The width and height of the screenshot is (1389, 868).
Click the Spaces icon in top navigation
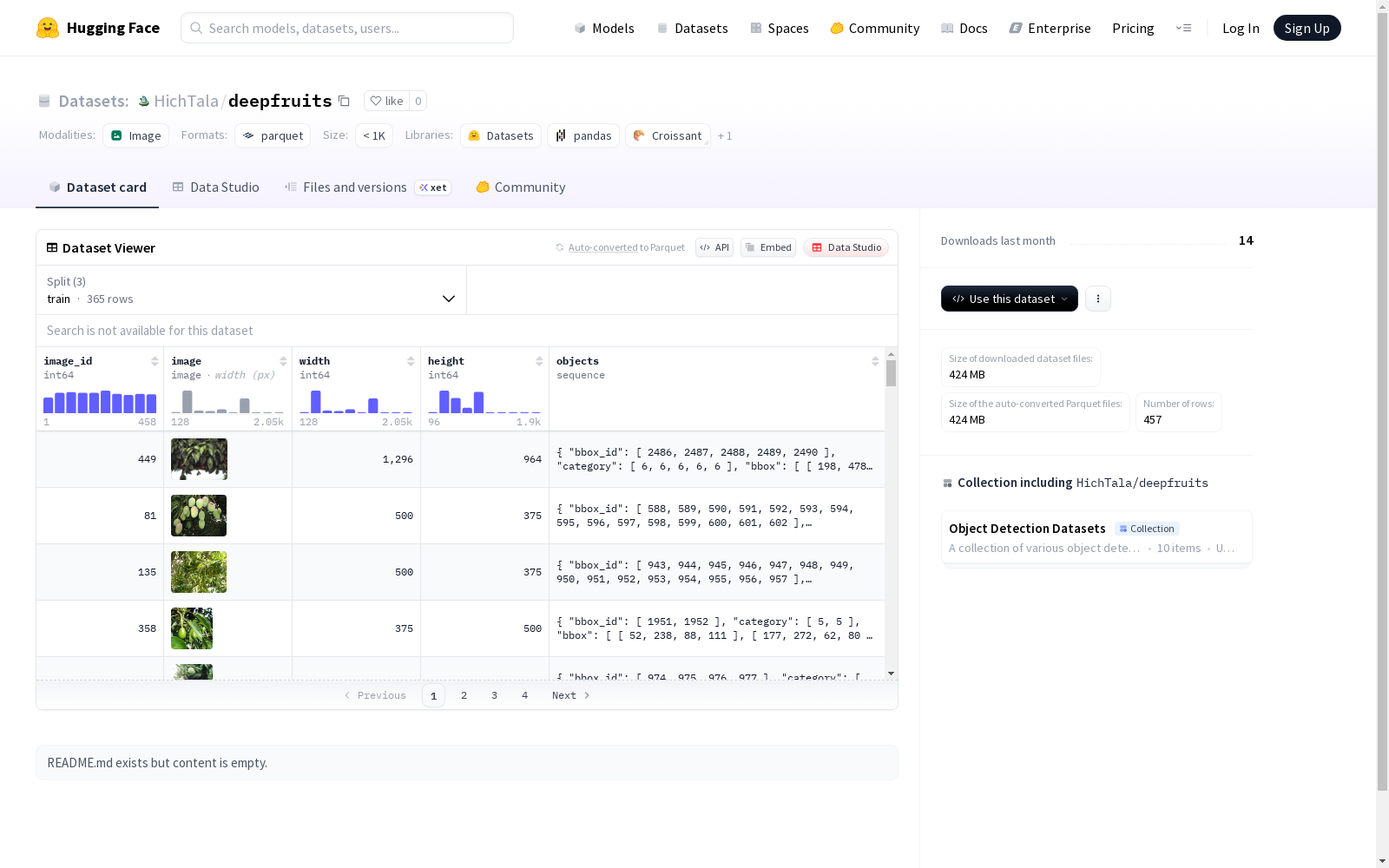pyautogui.click(x=756, y=29)
